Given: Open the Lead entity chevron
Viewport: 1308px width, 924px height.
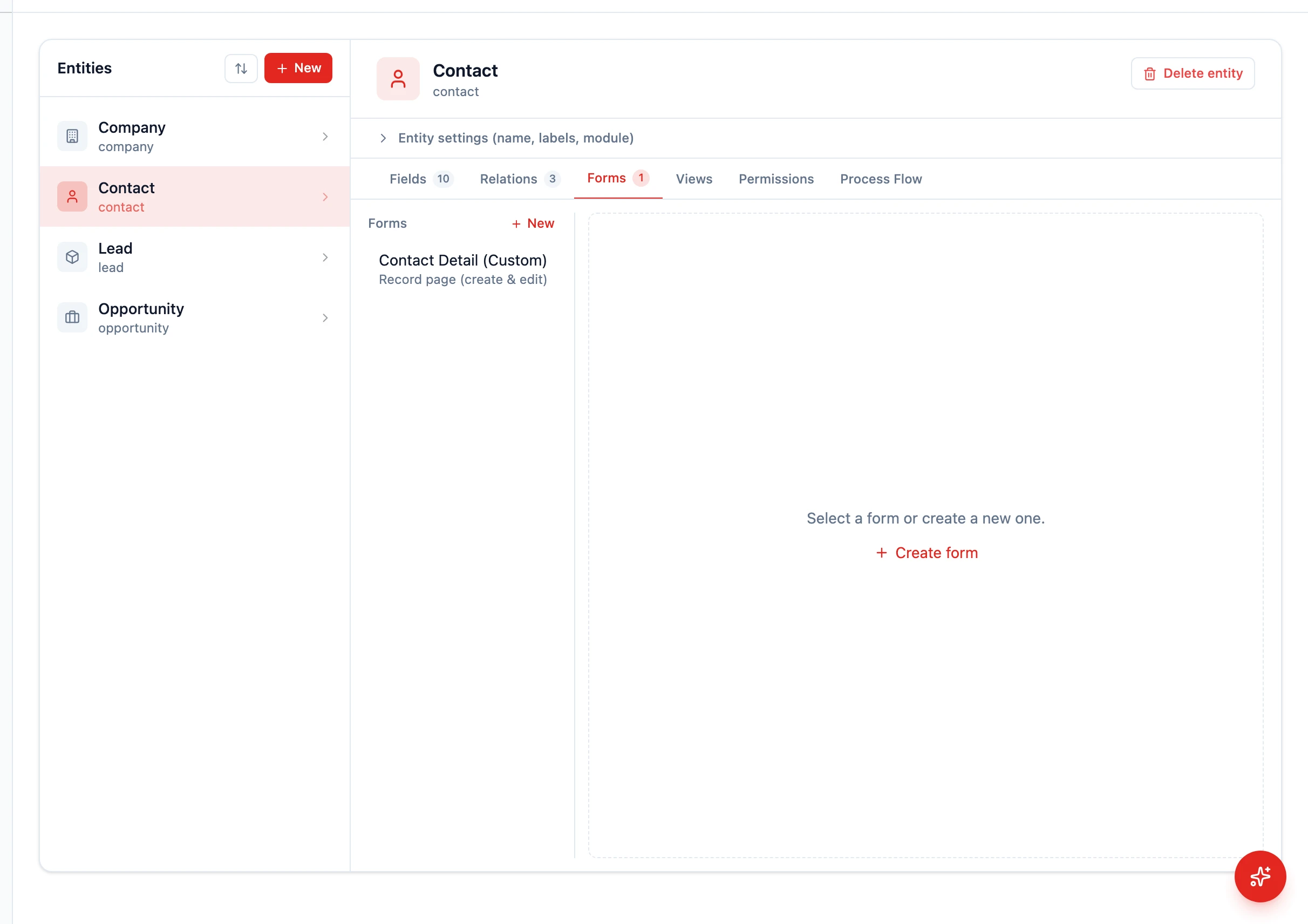Looking at the screenshot, I should pos(325,257).
